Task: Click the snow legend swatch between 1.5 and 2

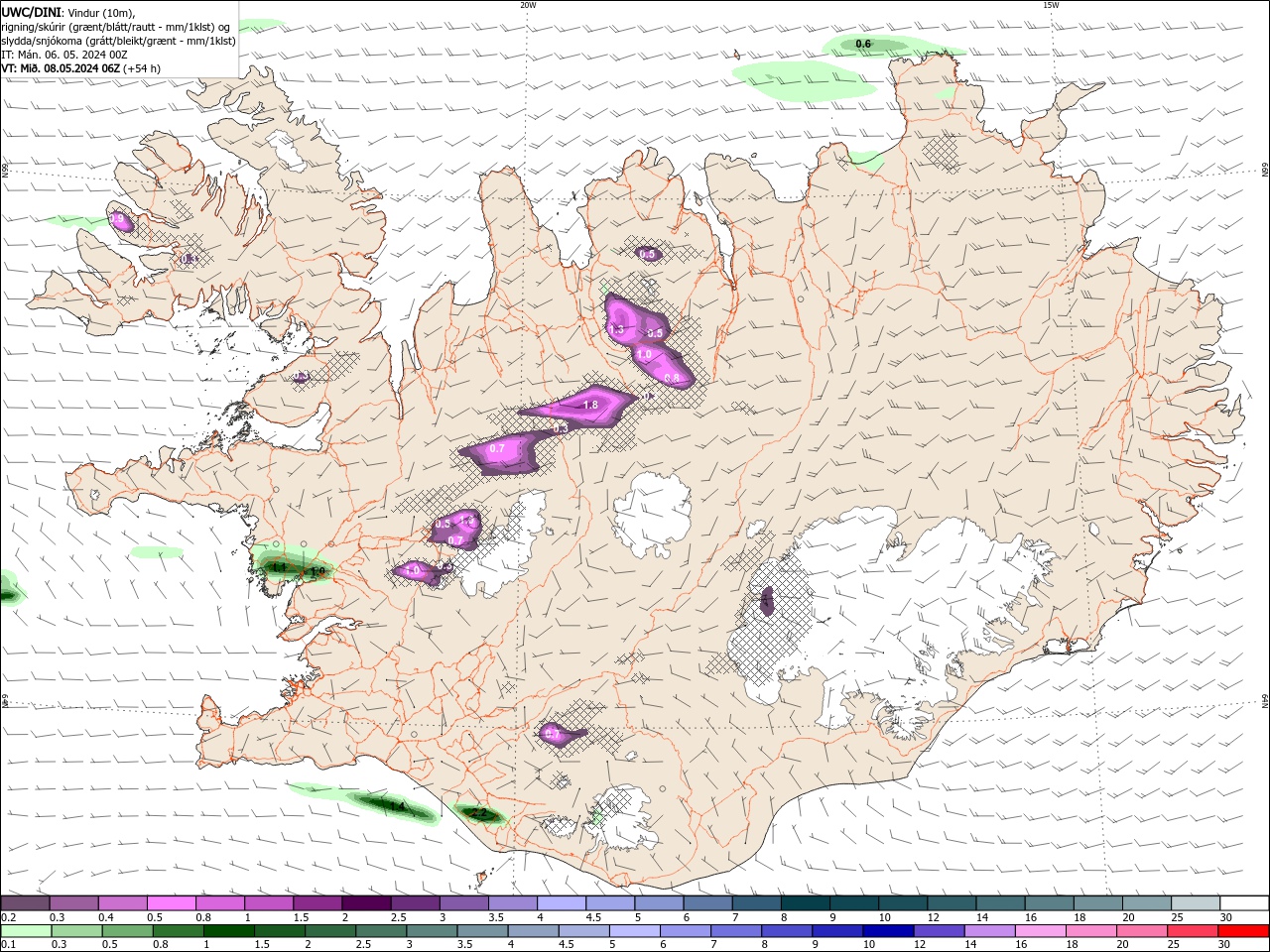Action: coord(317,902)
